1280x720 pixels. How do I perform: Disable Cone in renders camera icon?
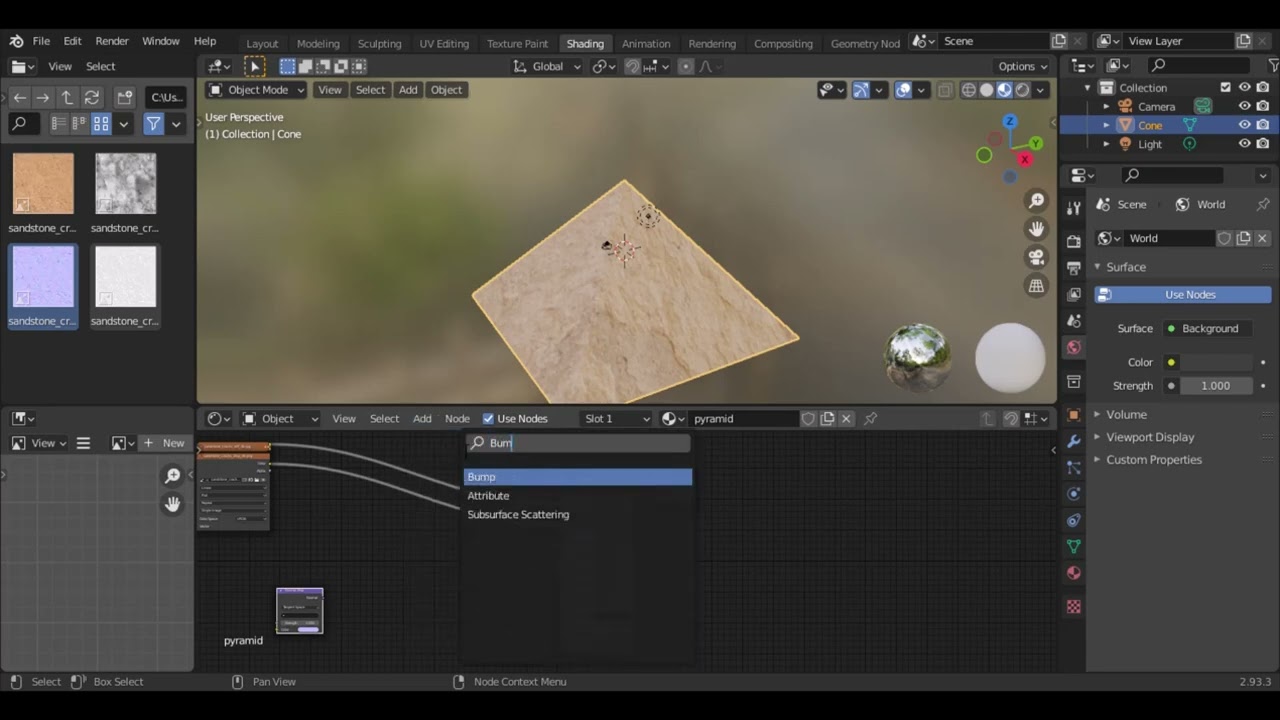coord(1263,125)
